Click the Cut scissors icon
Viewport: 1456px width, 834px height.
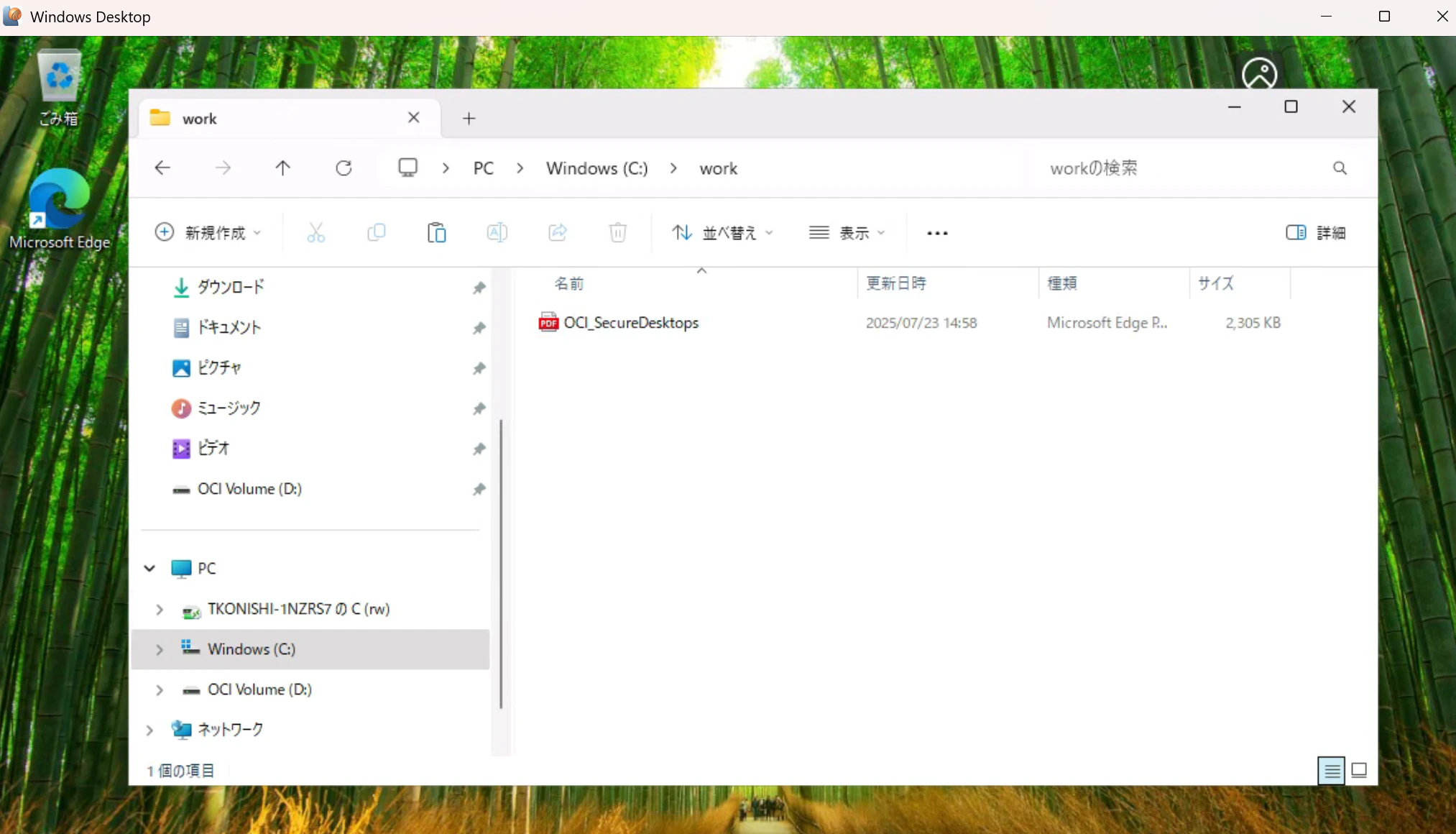point(316,233)
